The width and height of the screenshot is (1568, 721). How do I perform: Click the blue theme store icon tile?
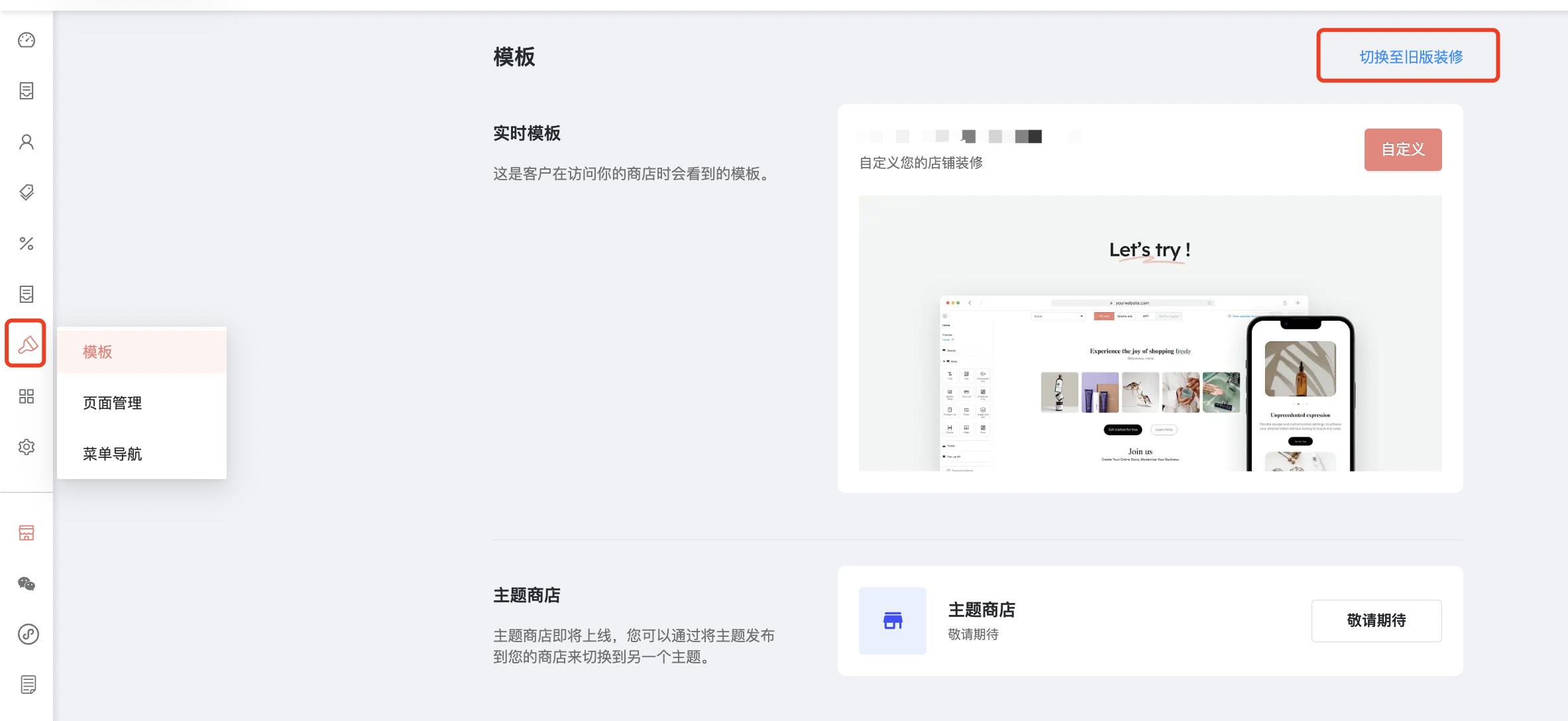(x=893, y=621)
